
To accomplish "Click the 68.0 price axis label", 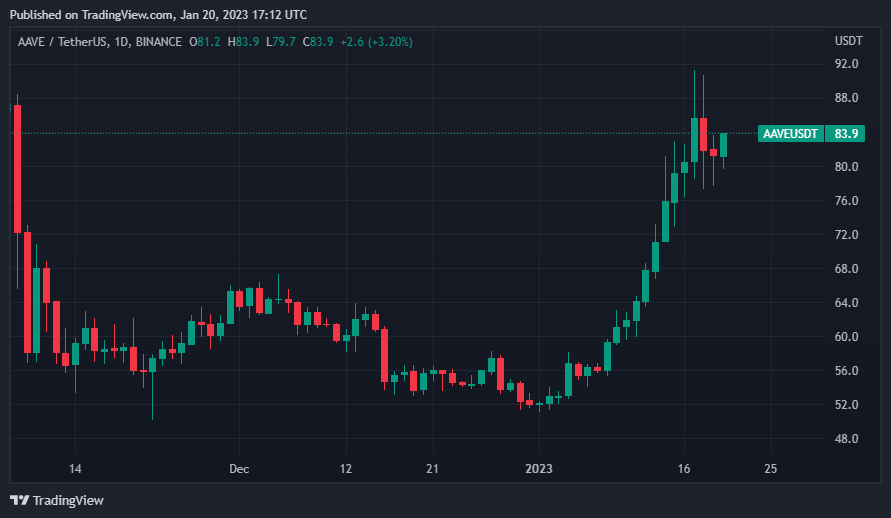I will coord(846,269).
